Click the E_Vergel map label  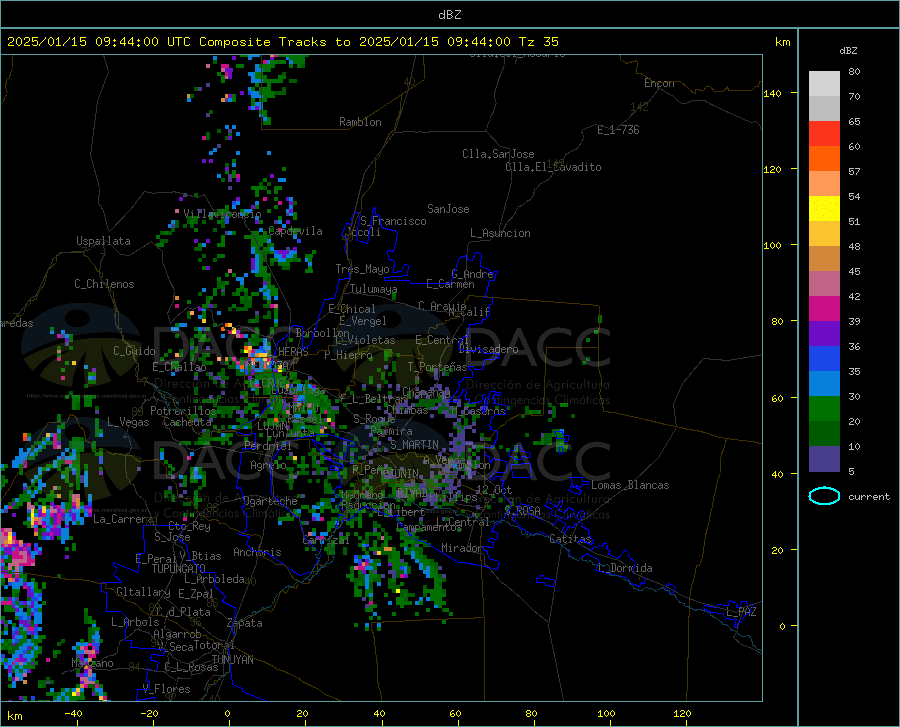coord(363,321)
